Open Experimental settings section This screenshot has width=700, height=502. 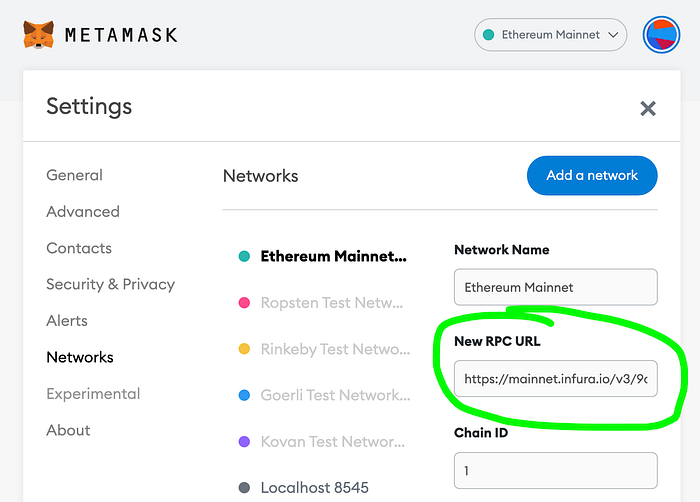coord(93,394)
